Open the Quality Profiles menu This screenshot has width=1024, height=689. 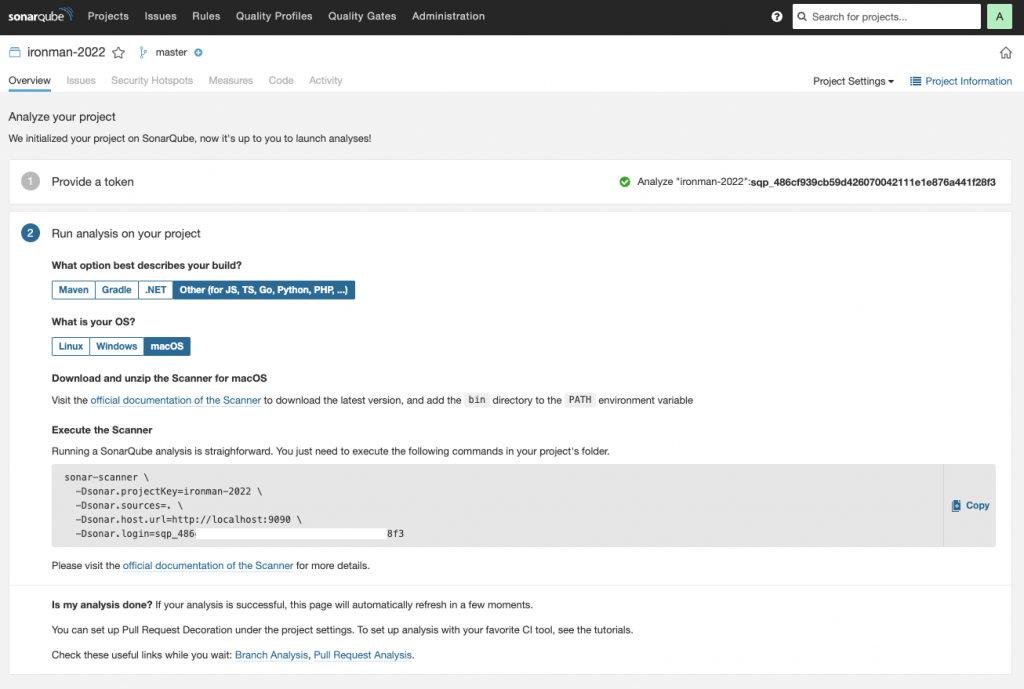coord(274,16)
